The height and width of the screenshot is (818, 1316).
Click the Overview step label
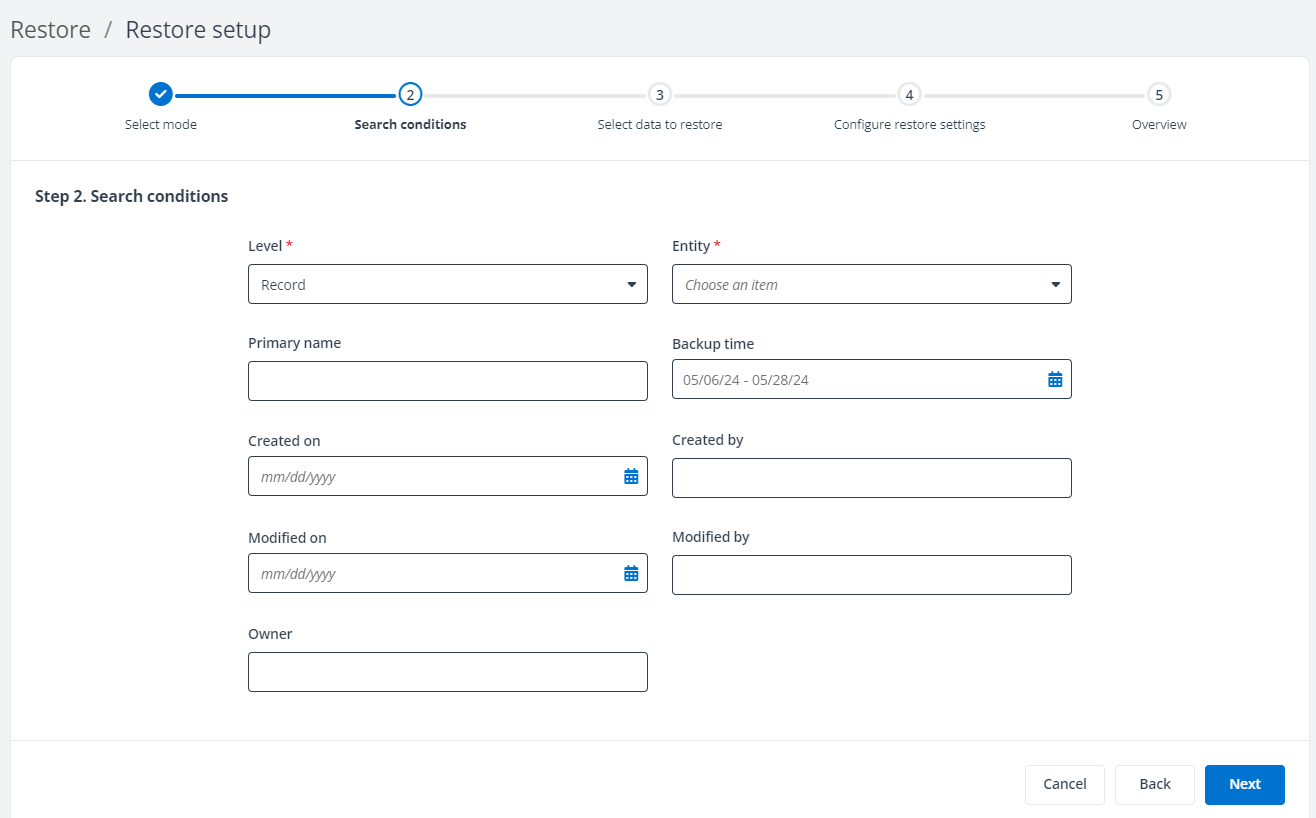pyautogui.click(x=1158, y=124)
